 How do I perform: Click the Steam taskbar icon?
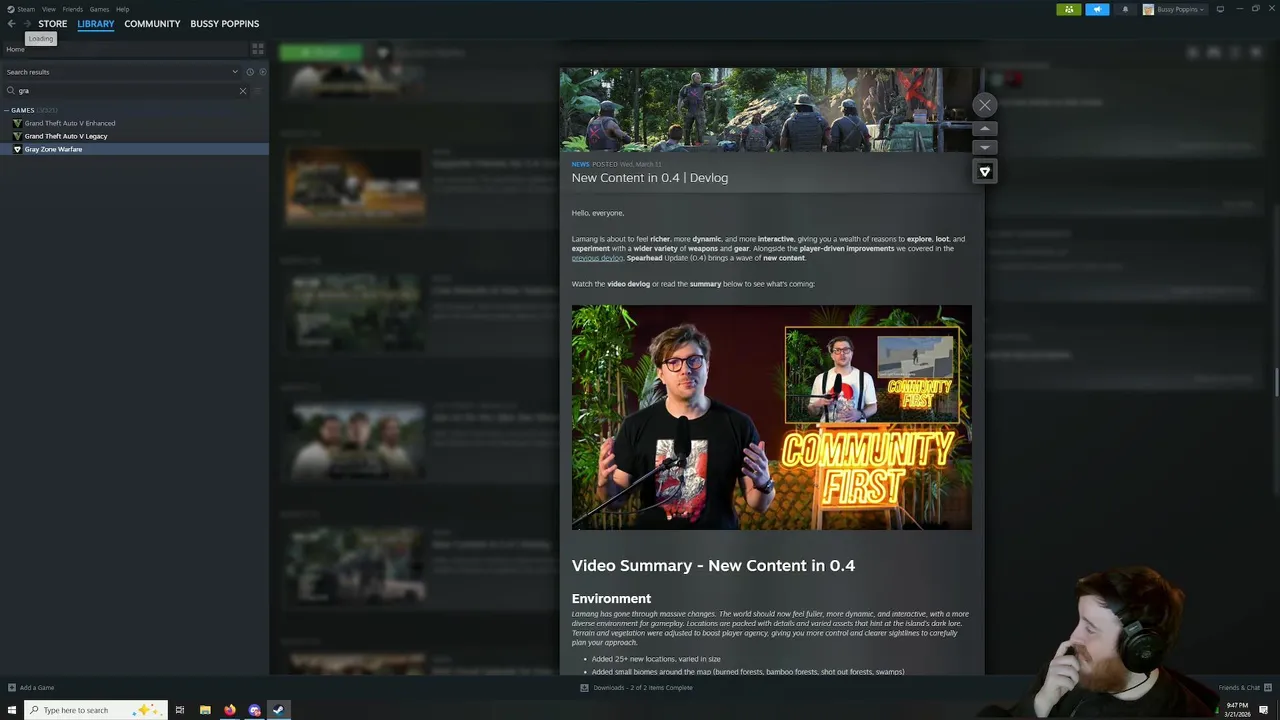[279, 710]
